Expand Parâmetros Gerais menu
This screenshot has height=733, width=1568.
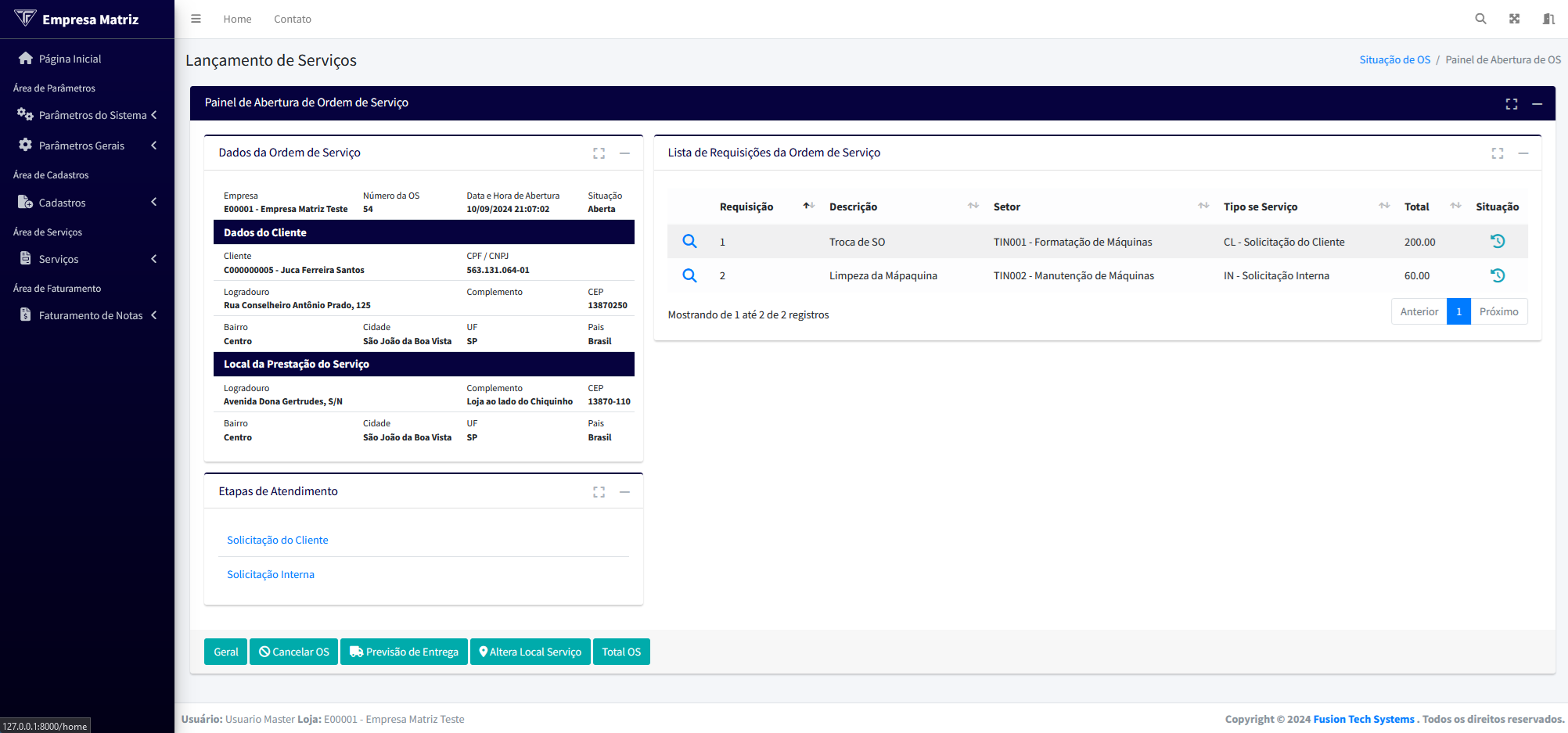87,146
